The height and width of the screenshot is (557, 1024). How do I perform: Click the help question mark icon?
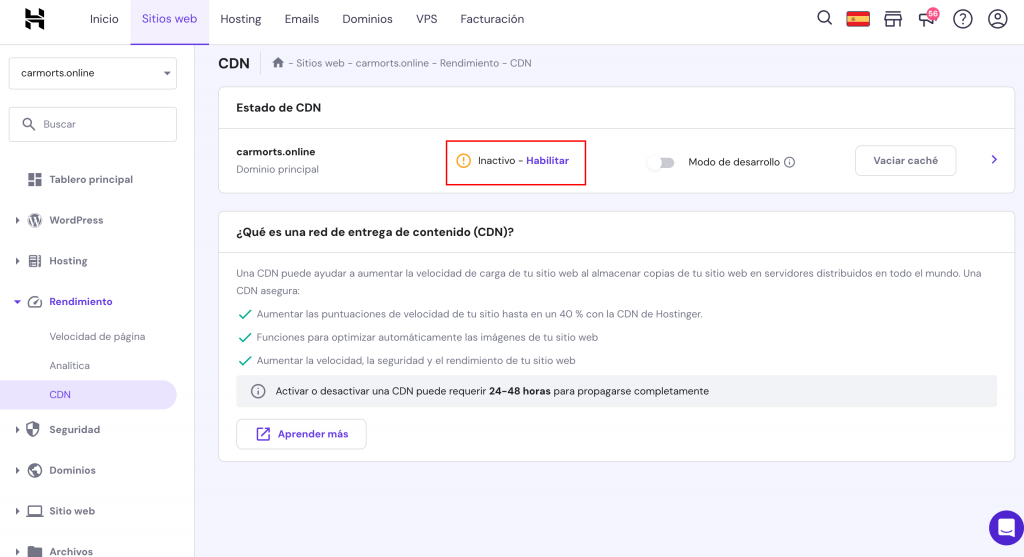click(x=962, y=19)
